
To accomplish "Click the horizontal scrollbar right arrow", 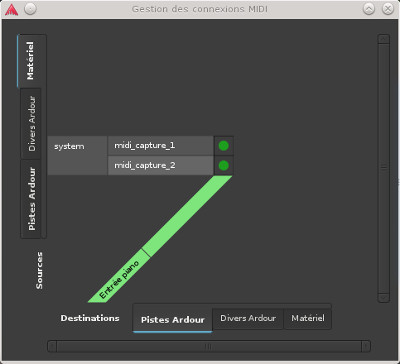I will (x=366, y=346).
